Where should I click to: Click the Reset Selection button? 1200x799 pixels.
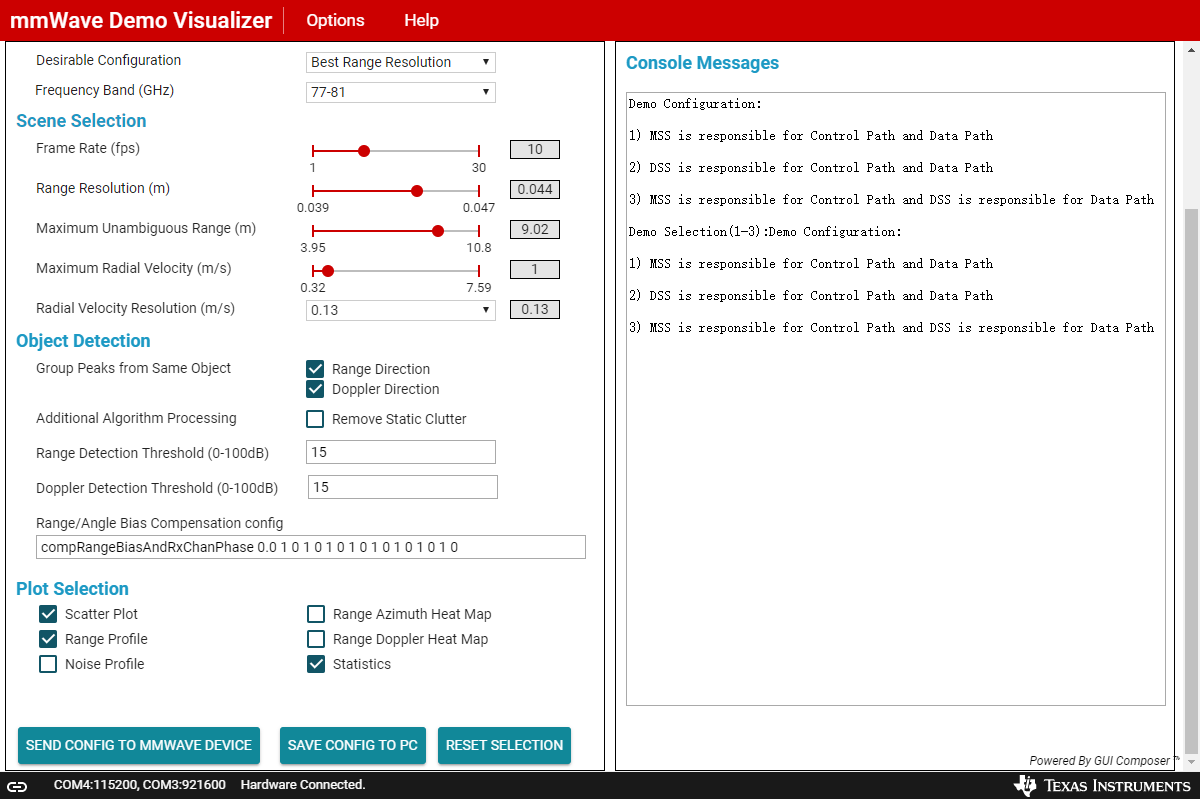(504, 745)
